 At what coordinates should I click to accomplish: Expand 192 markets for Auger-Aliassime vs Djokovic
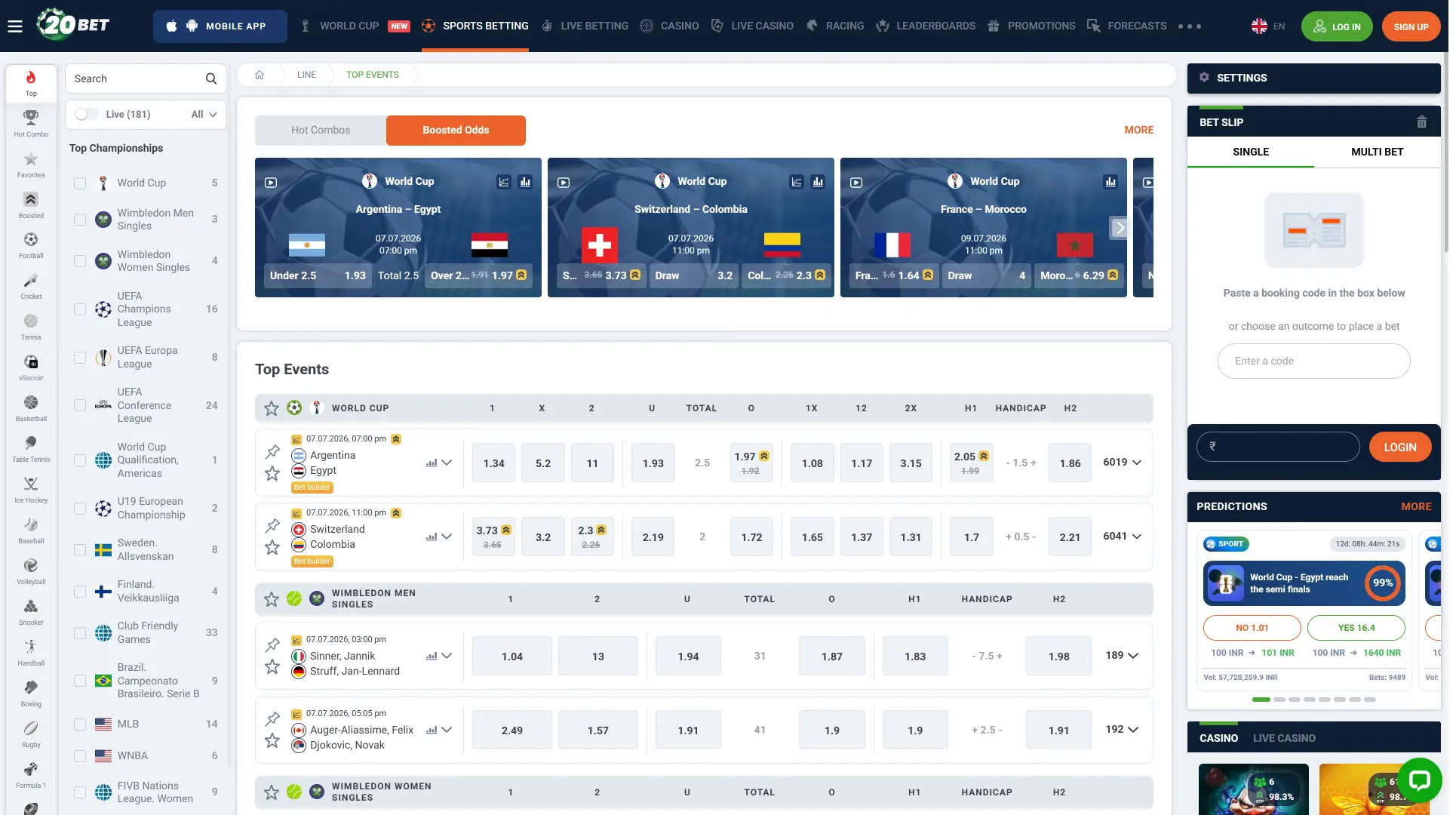(x=1122, y=730)
